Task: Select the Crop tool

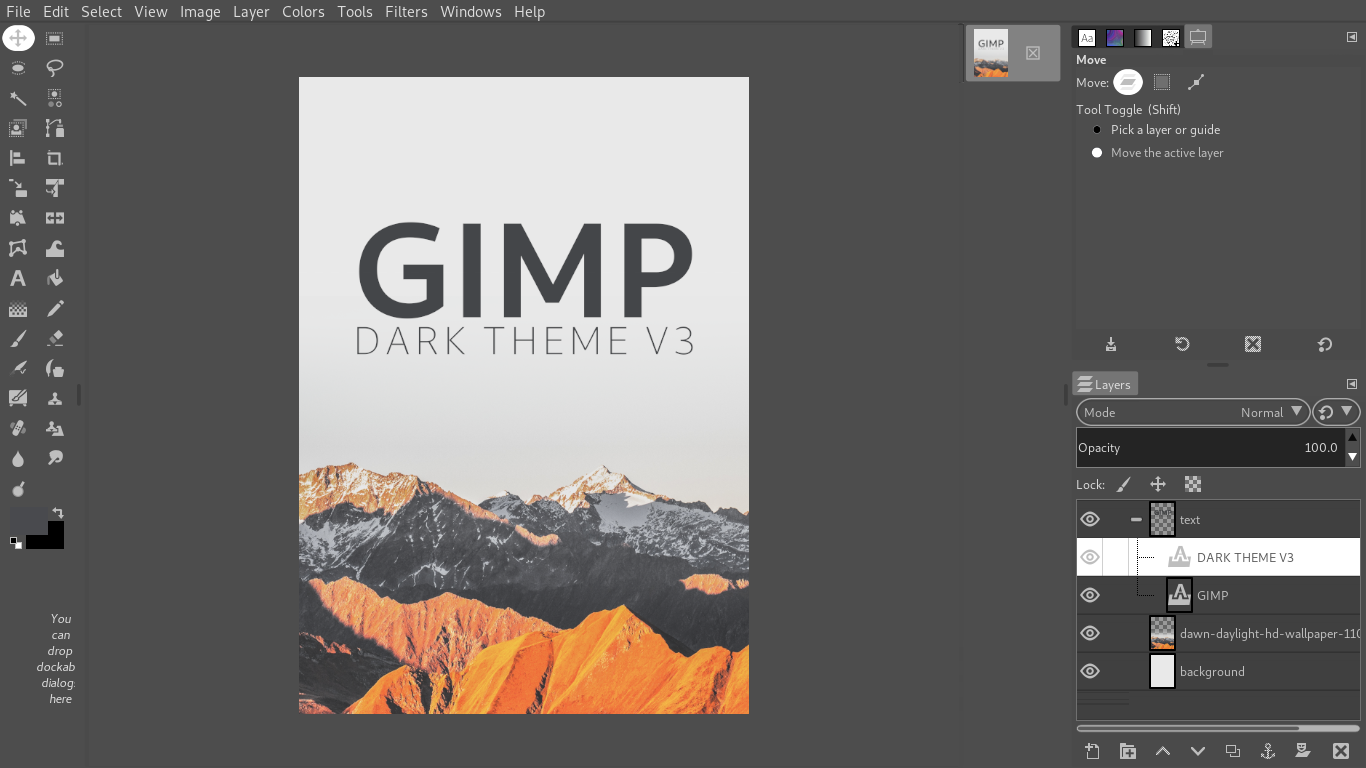Action: (x=55, y=158)
